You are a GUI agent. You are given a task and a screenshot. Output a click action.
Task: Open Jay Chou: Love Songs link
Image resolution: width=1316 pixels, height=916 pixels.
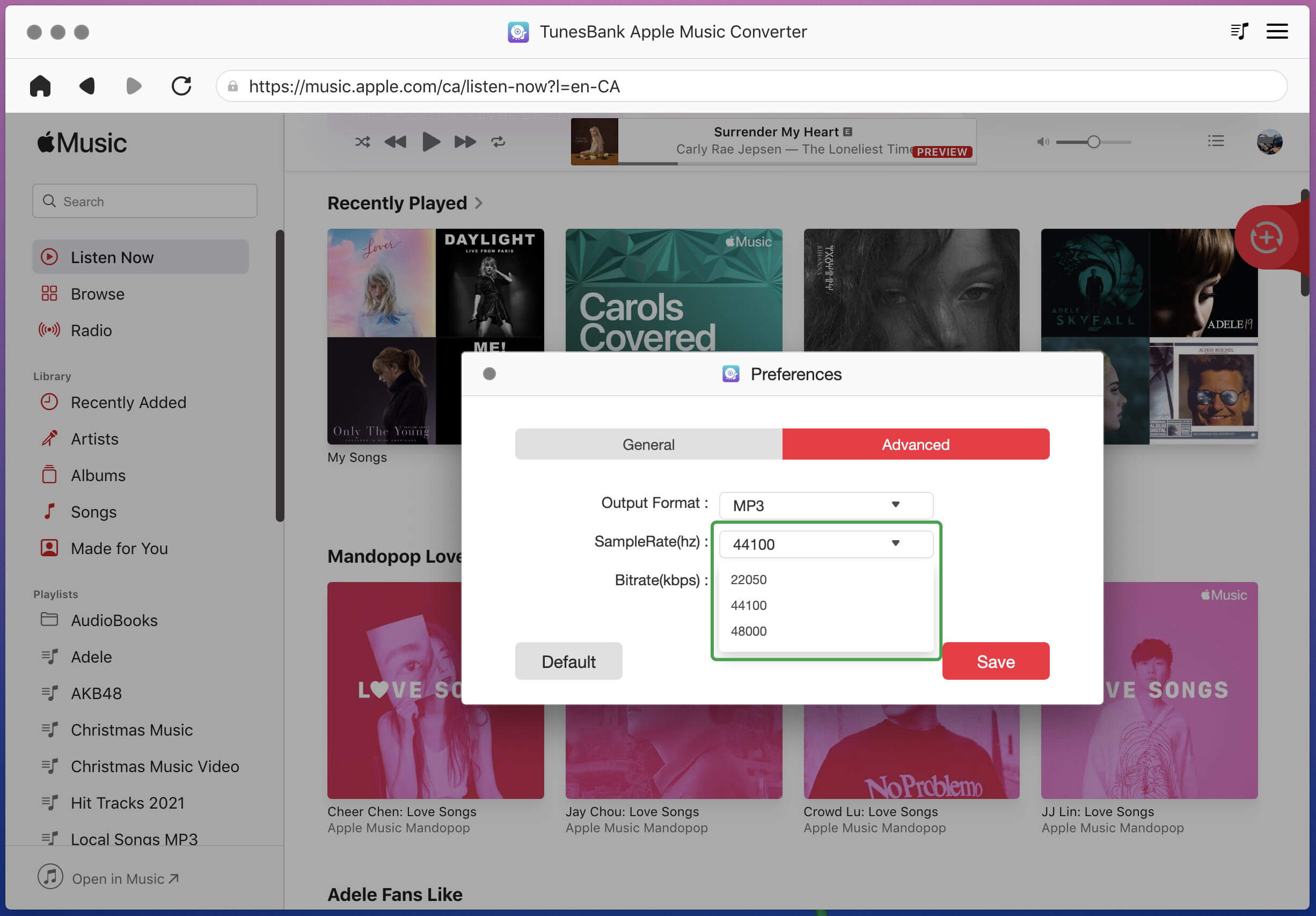pos(632,812)
